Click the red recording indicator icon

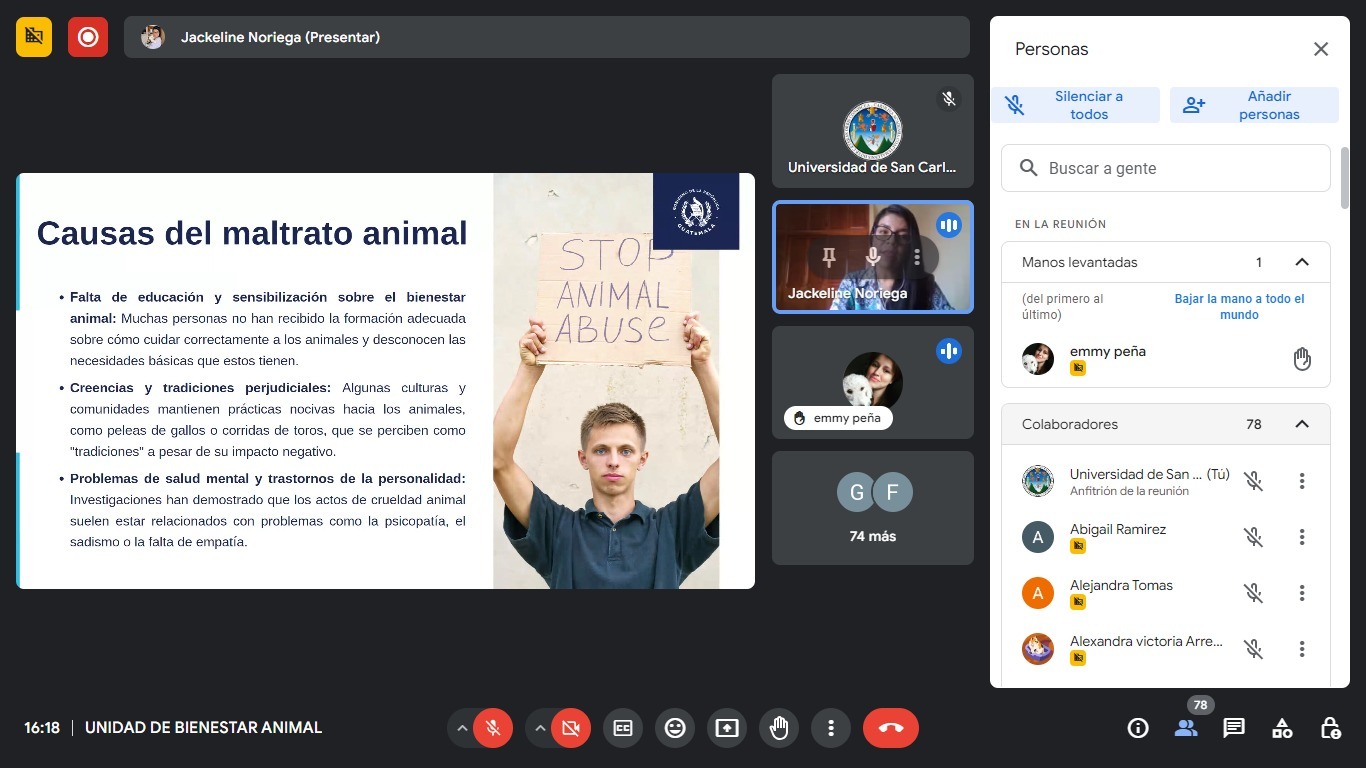click(88, 37)
